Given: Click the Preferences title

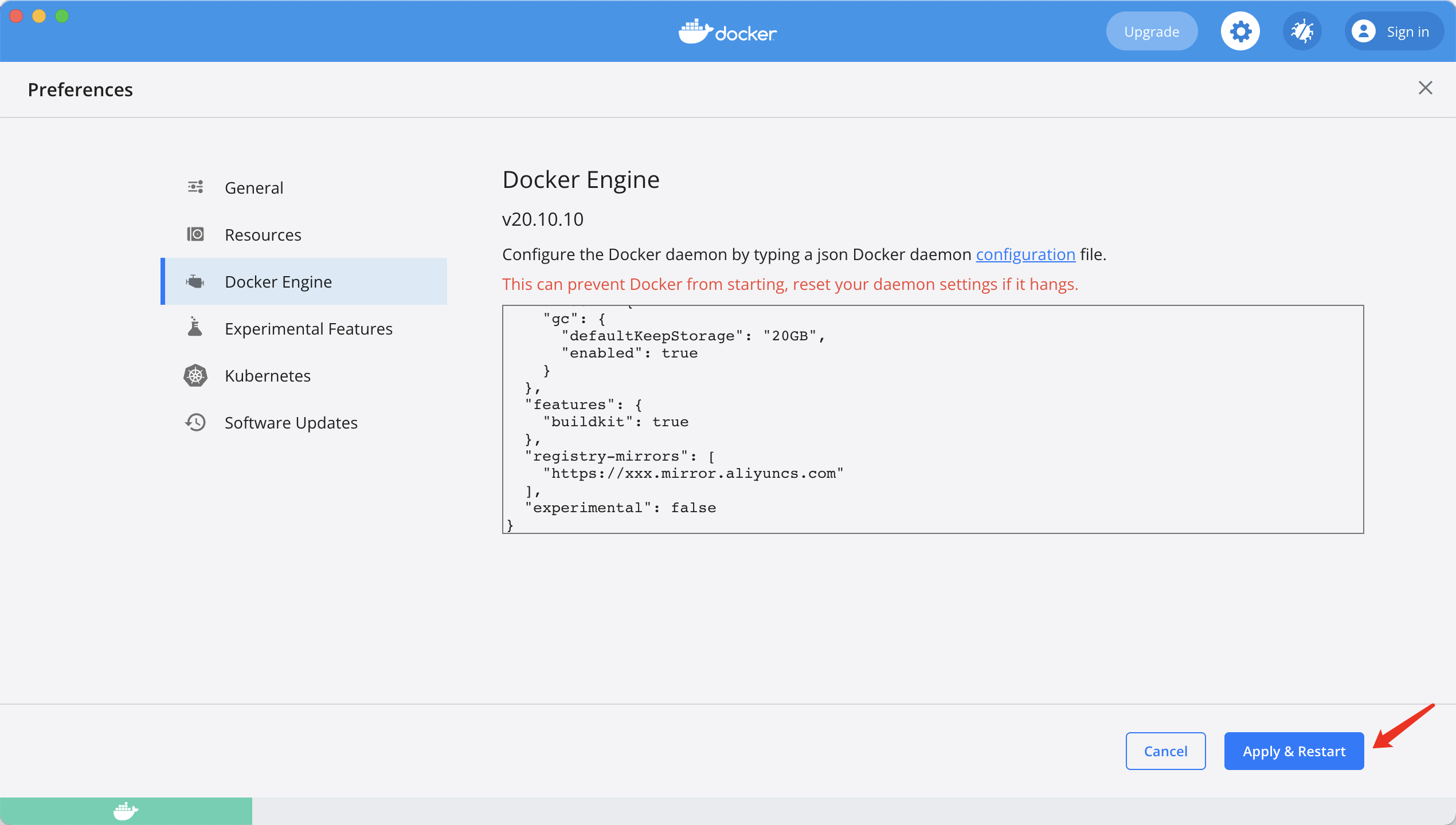Looking at the screenshot, I should tap(80, 89).
